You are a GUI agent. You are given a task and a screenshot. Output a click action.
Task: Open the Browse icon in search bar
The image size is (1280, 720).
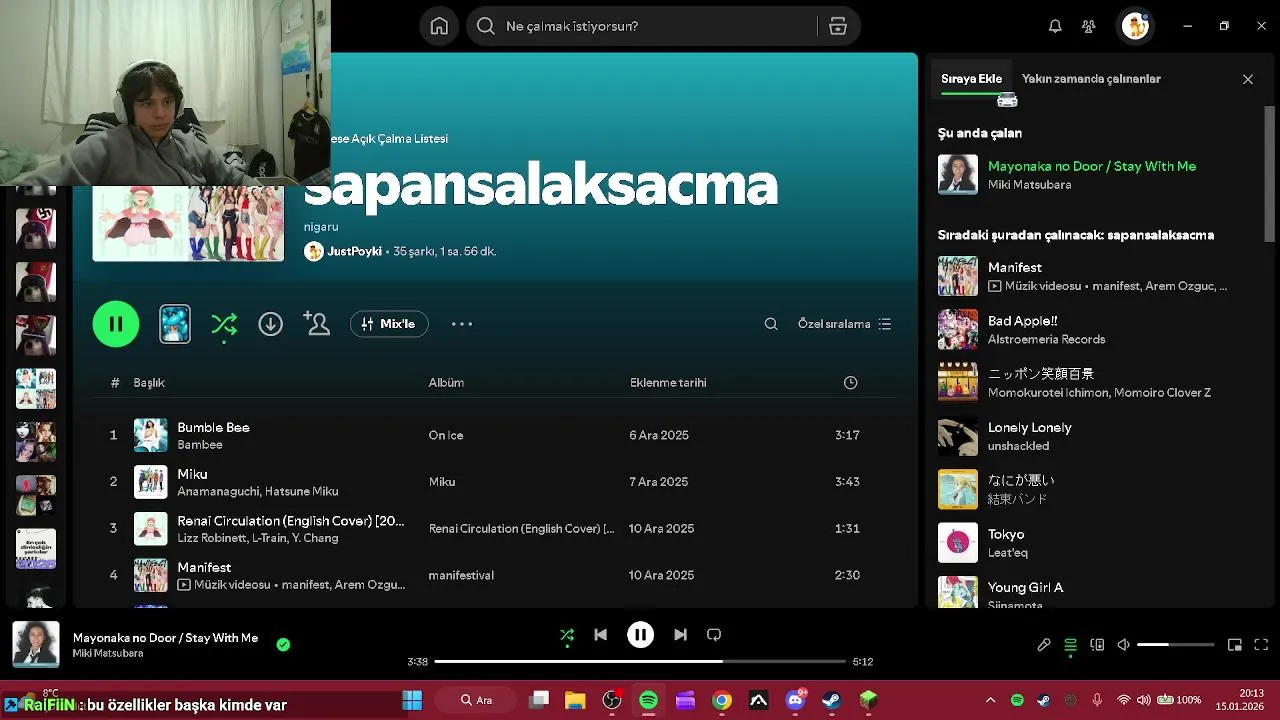838,27
